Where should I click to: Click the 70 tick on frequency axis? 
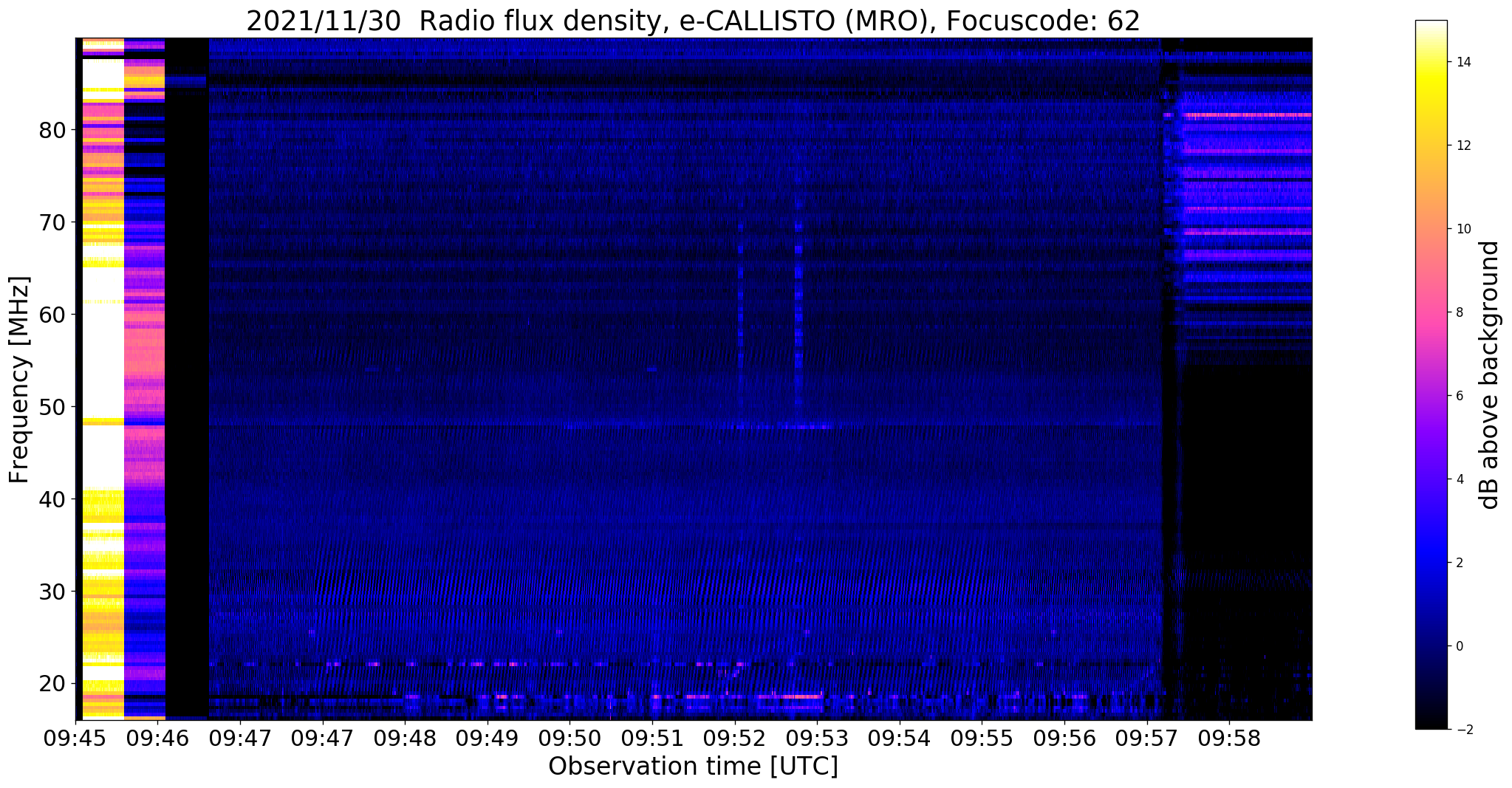coord(53,223)
